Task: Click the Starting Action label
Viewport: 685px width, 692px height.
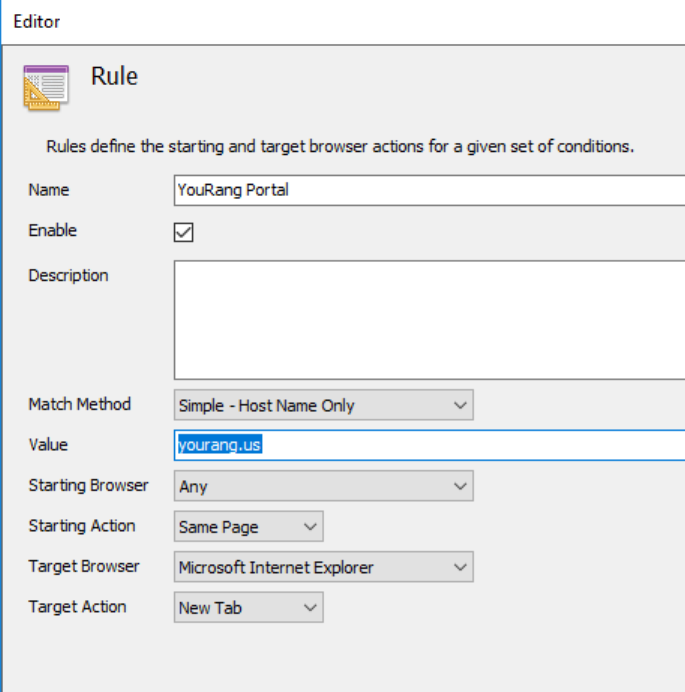Action: click(x=82, y=526)
